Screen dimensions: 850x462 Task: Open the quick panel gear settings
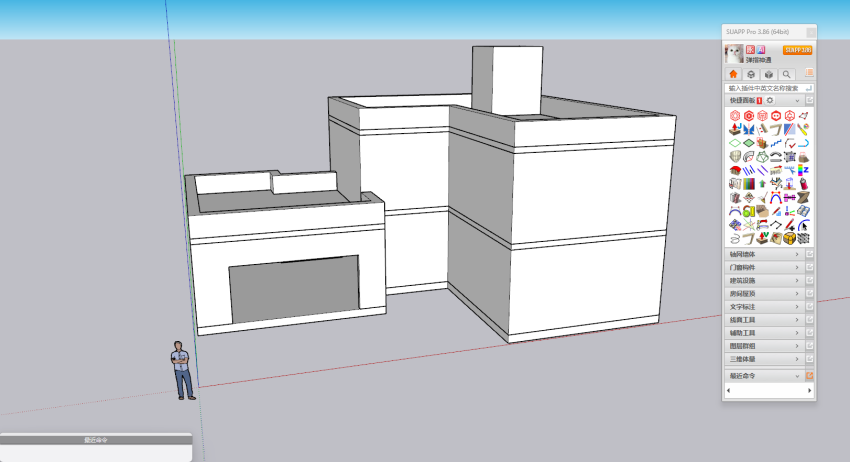pos(770,100)
